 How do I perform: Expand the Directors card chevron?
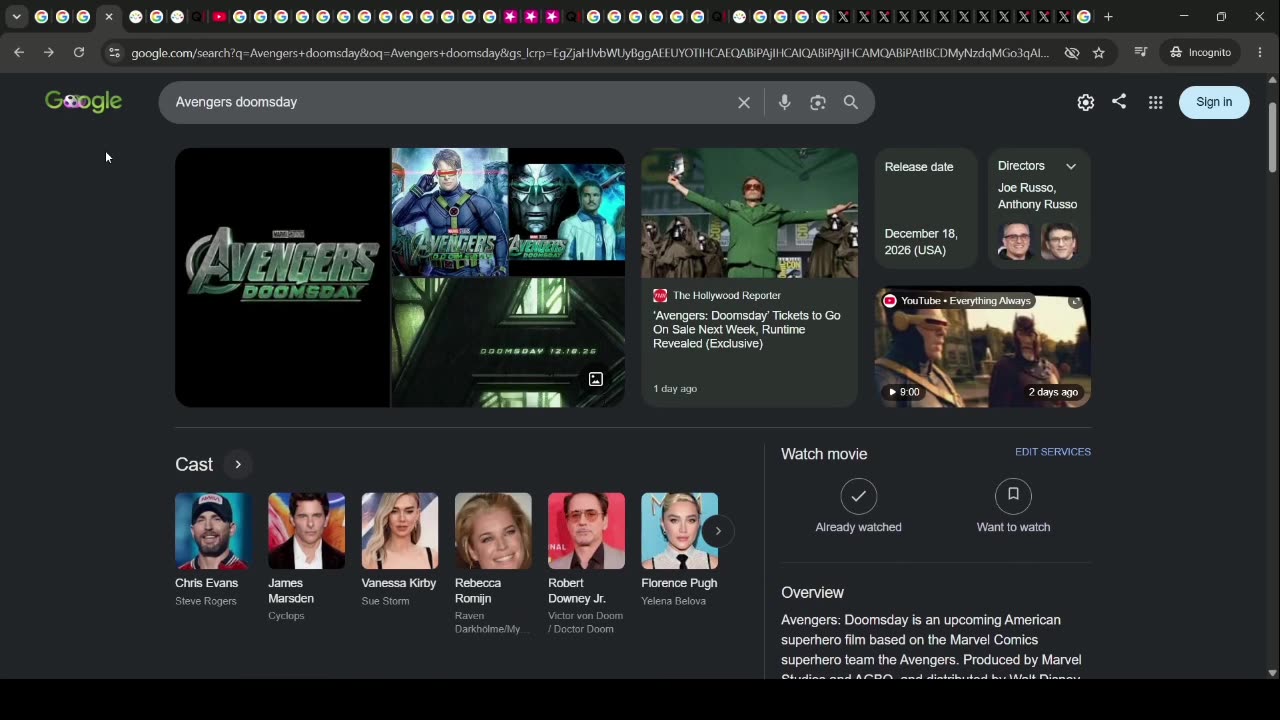point(1071,166)
